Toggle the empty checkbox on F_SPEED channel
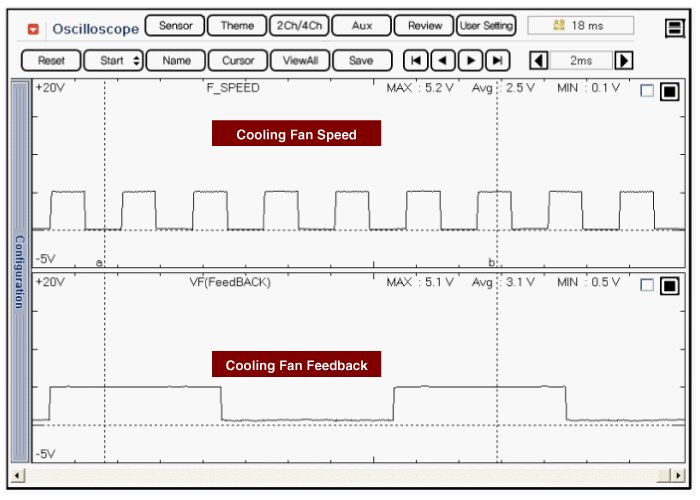Screen dimensions: 700x500 click(647, 91)
